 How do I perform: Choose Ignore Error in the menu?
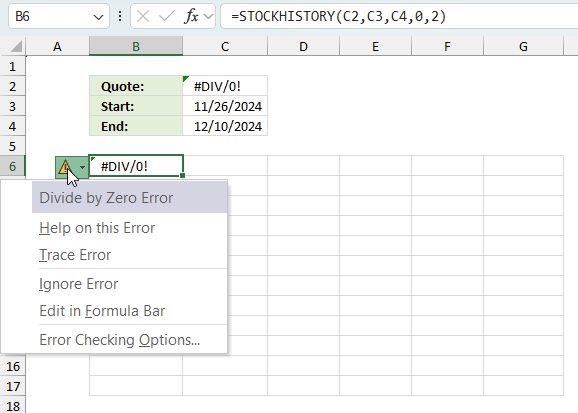pos(78,284)
